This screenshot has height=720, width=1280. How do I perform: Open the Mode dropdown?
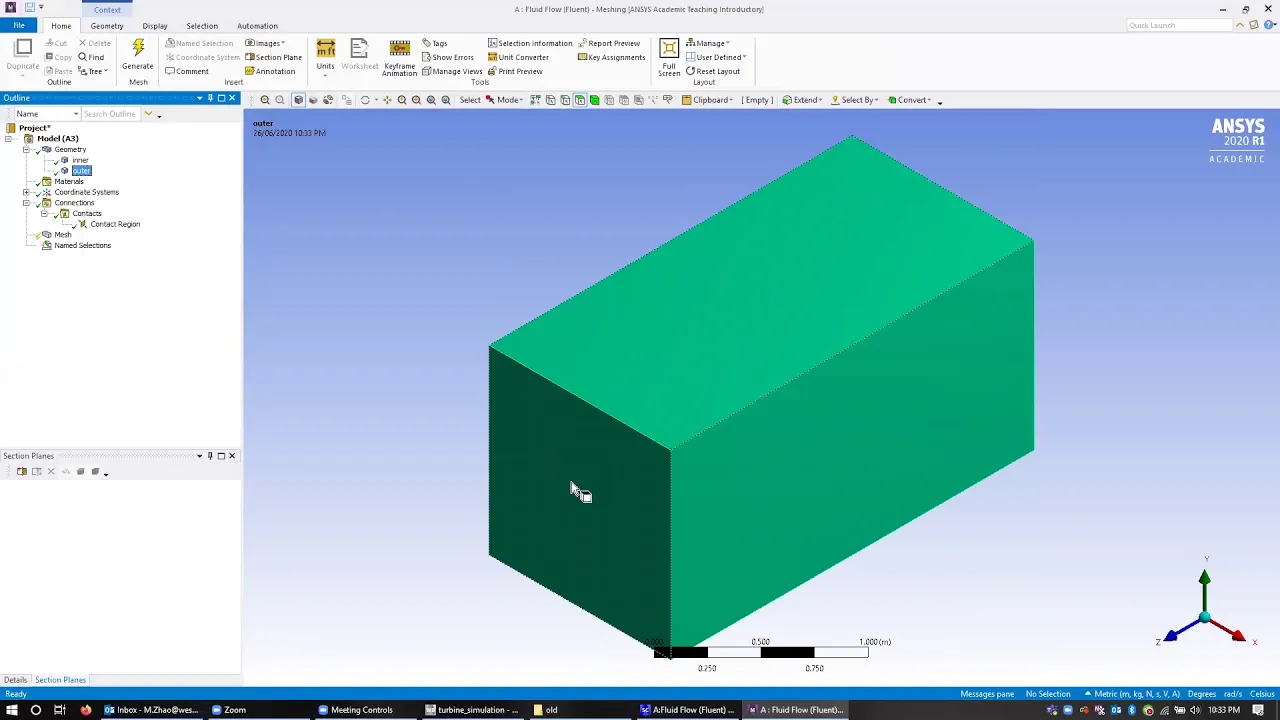(504, 100)
